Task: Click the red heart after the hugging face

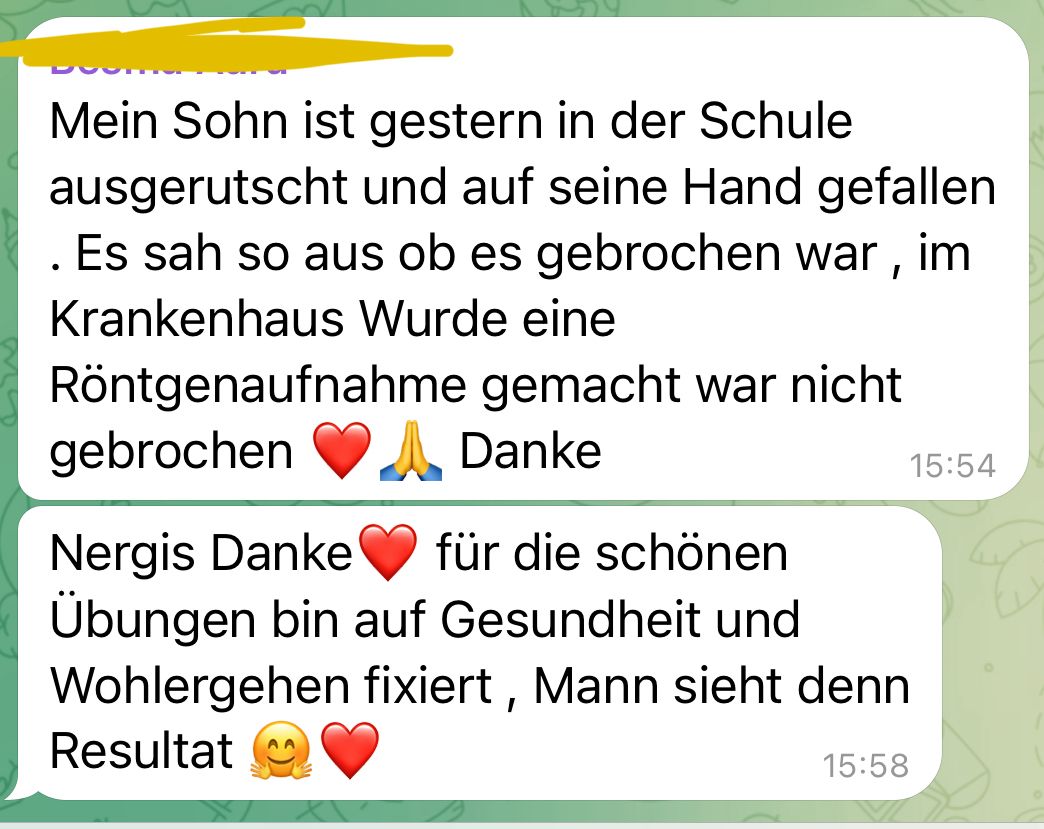Action: point(350,750)
